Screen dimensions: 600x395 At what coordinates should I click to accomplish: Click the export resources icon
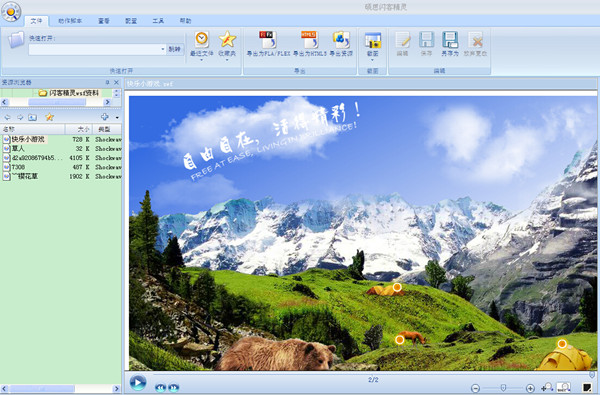point(341,40)
